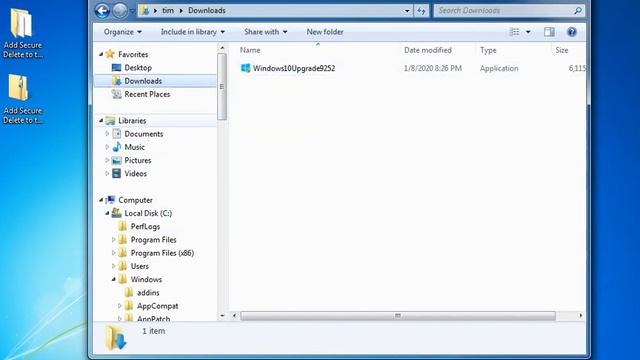Select Desktop under Favorites
The width and height of the screenshot is (640, 360).
(x=138, y=68)
